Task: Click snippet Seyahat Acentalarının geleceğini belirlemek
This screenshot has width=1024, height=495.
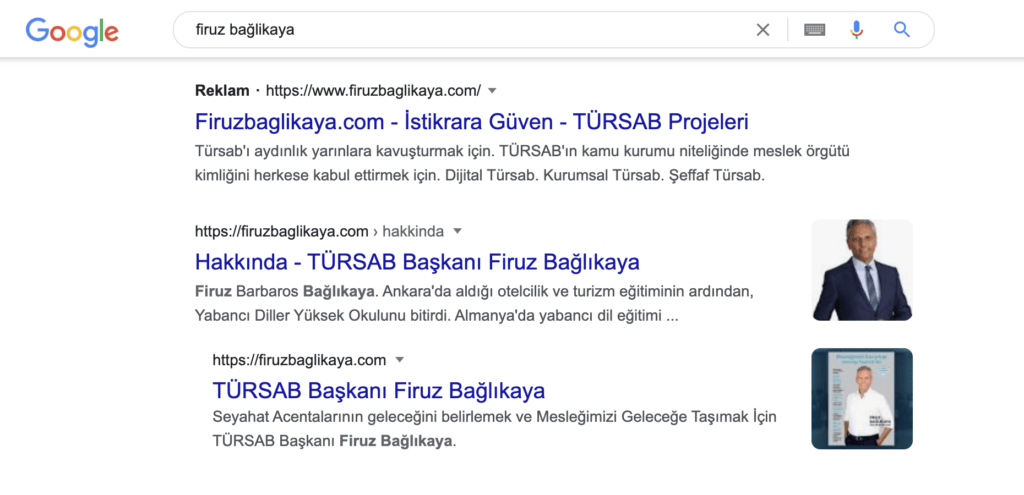Action: (x=494, y=428)
